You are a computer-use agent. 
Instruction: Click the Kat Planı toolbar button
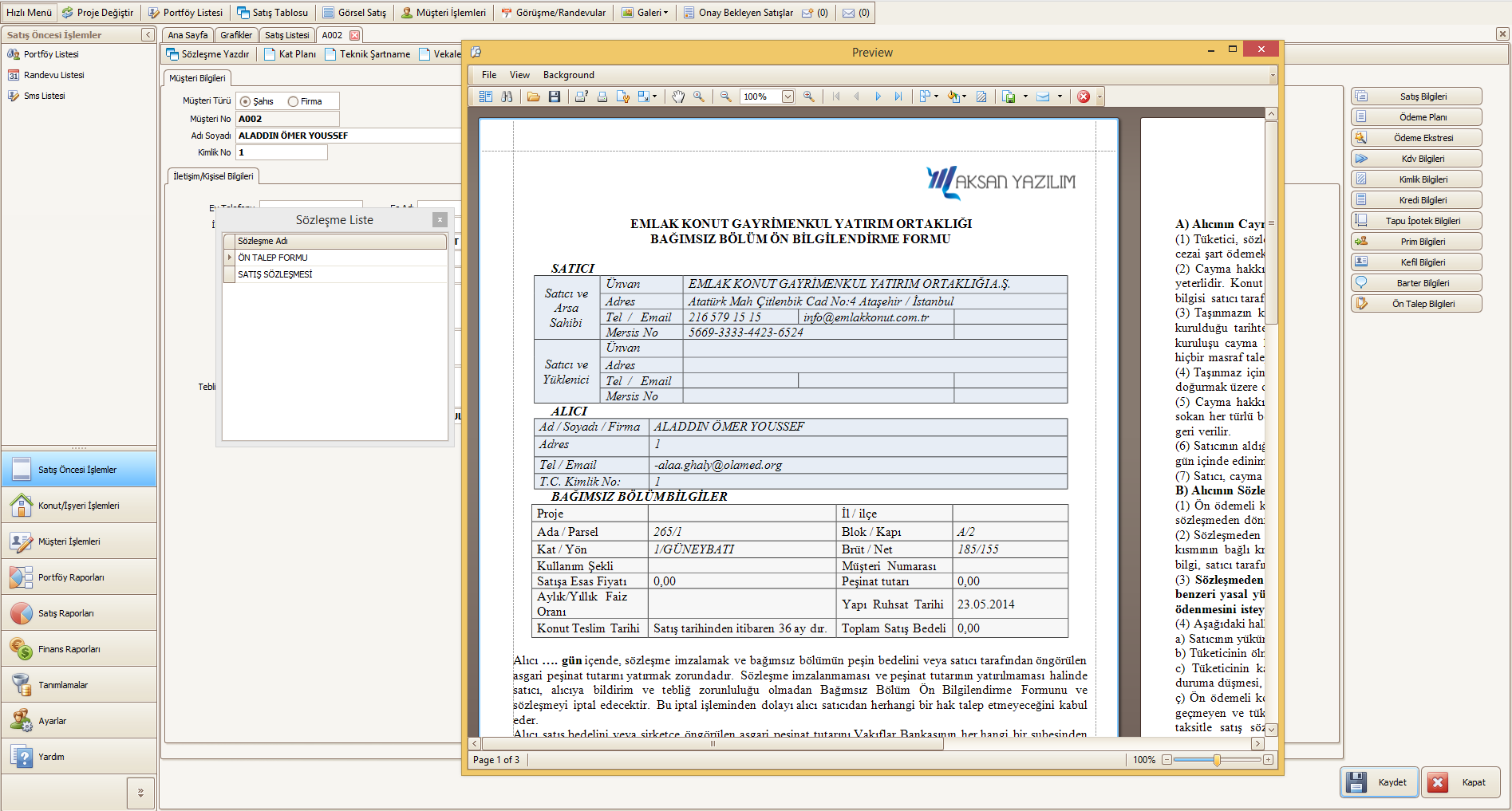(290, 54)
